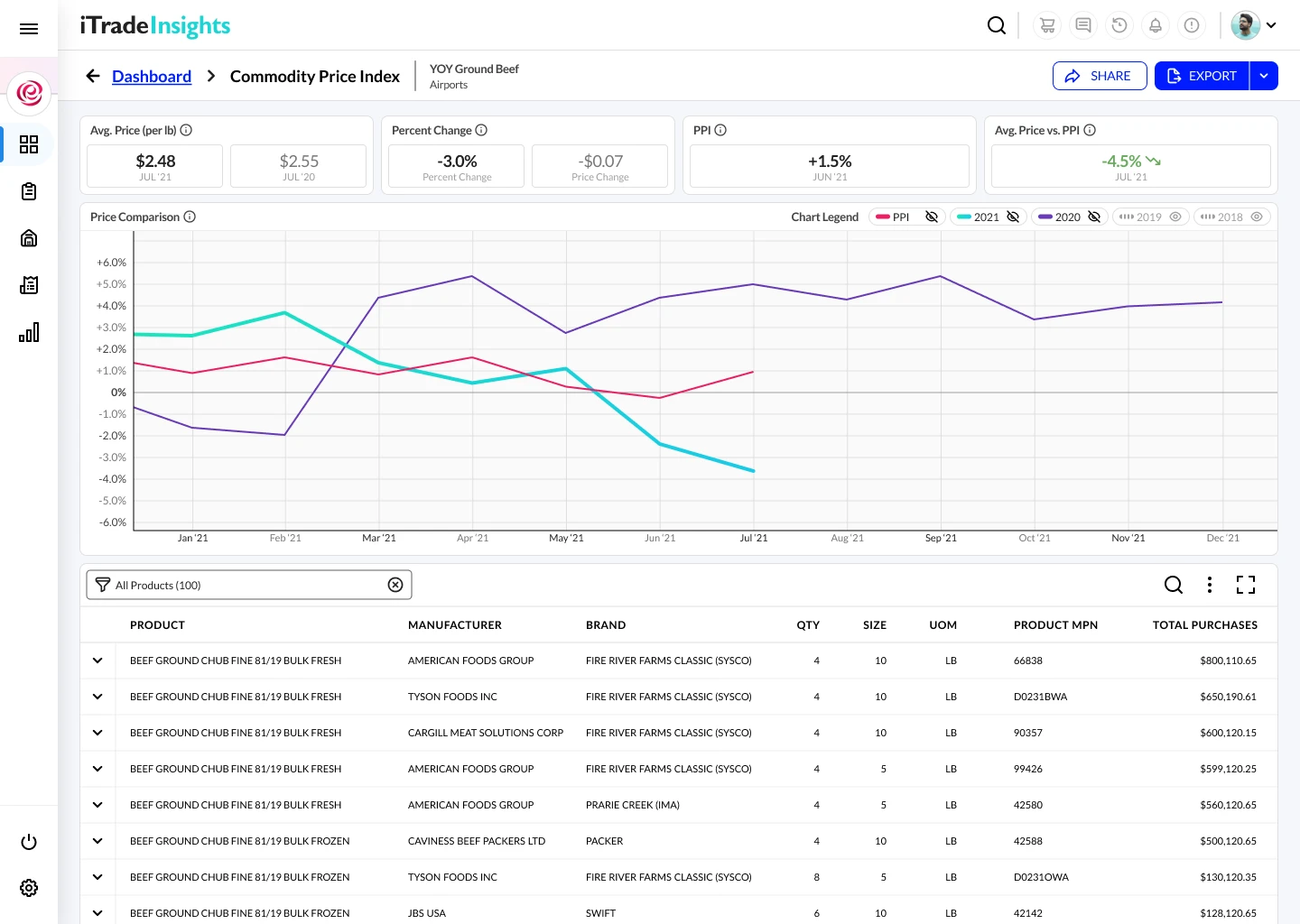
Task: Open the hamburger menu
Action: (29, 29)
